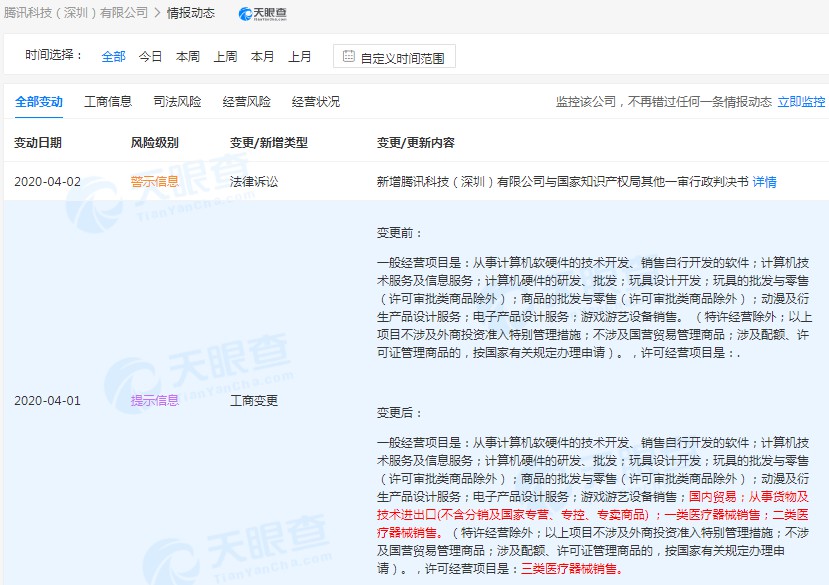829x585 pixels.
Task: Click the 变更后 label
Action: click(400, 413)
